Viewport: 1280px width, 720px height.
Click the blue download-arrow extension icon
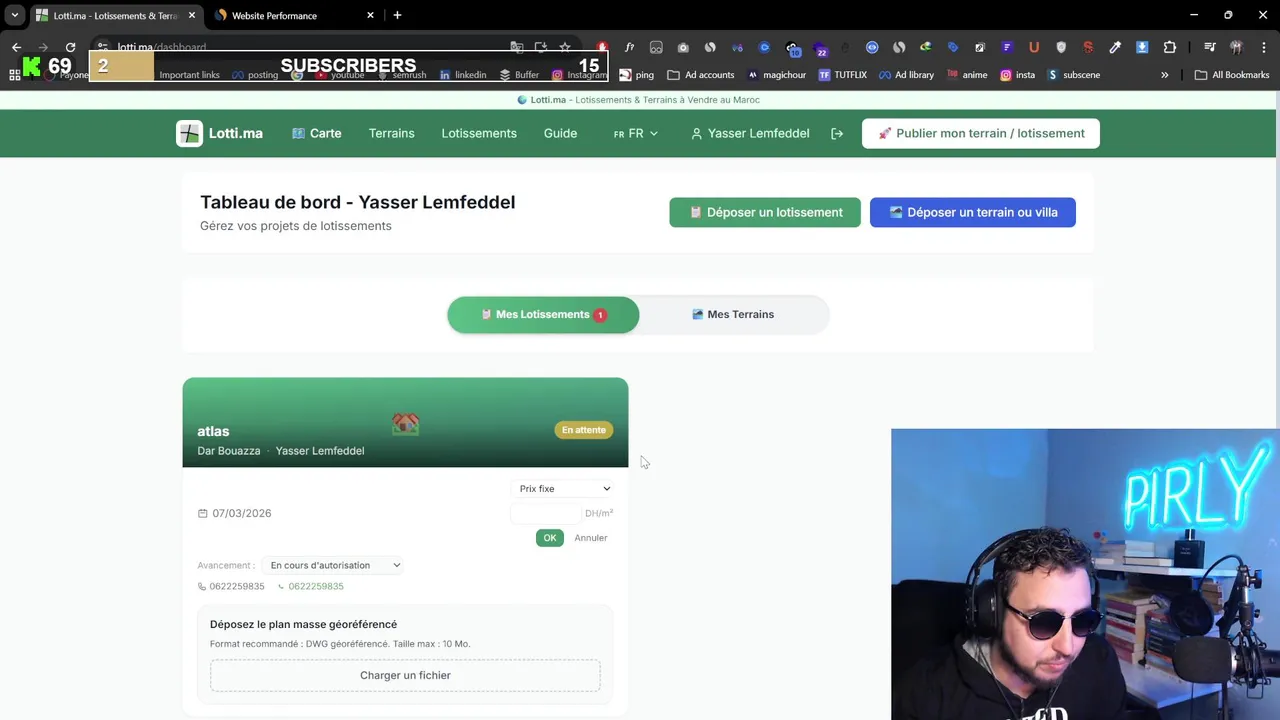pos(1142,47)
